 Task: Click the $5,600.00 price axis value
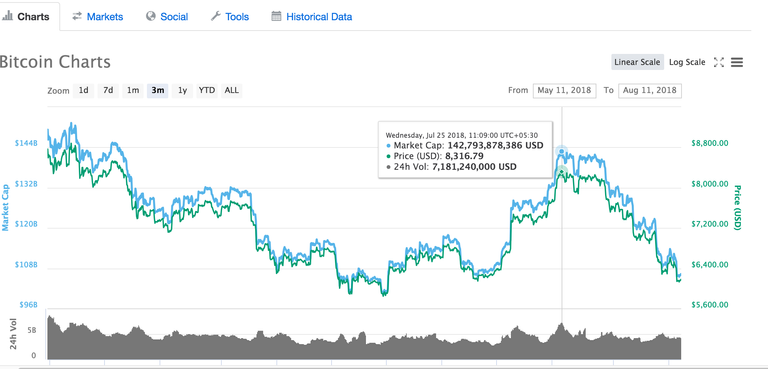point(710,305)
